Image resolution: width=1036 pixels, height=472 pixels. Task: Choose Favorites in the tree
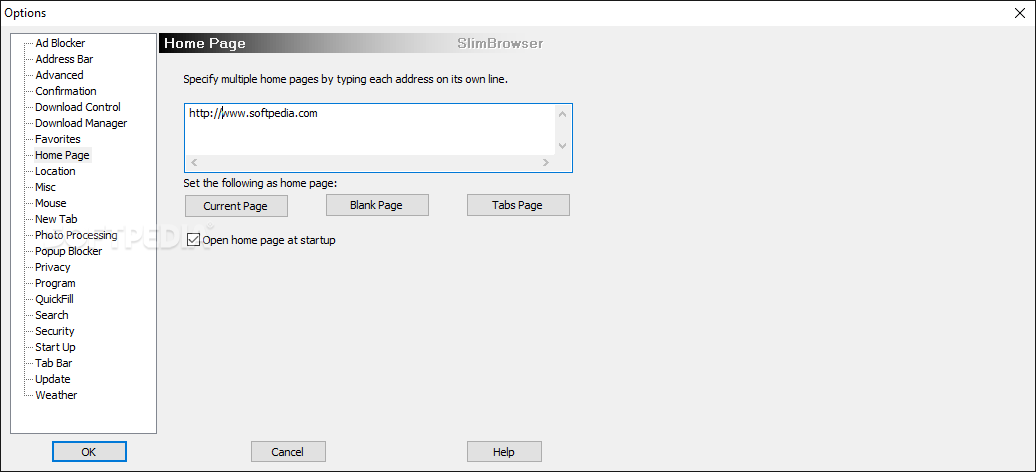(x=58, y=139)
